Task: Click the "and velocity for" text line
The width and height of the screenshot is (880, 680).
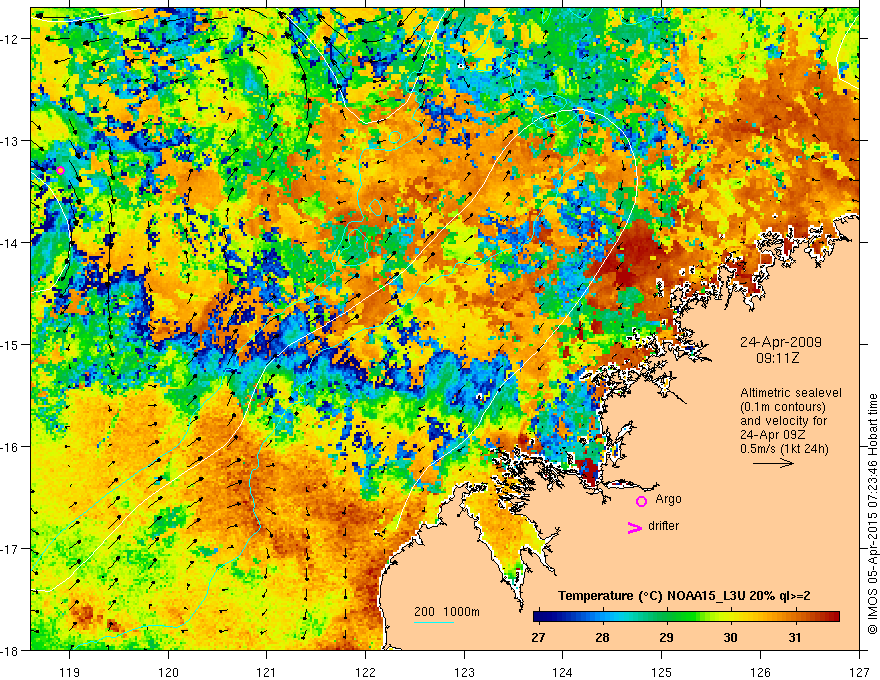Action: coord(783,421)
